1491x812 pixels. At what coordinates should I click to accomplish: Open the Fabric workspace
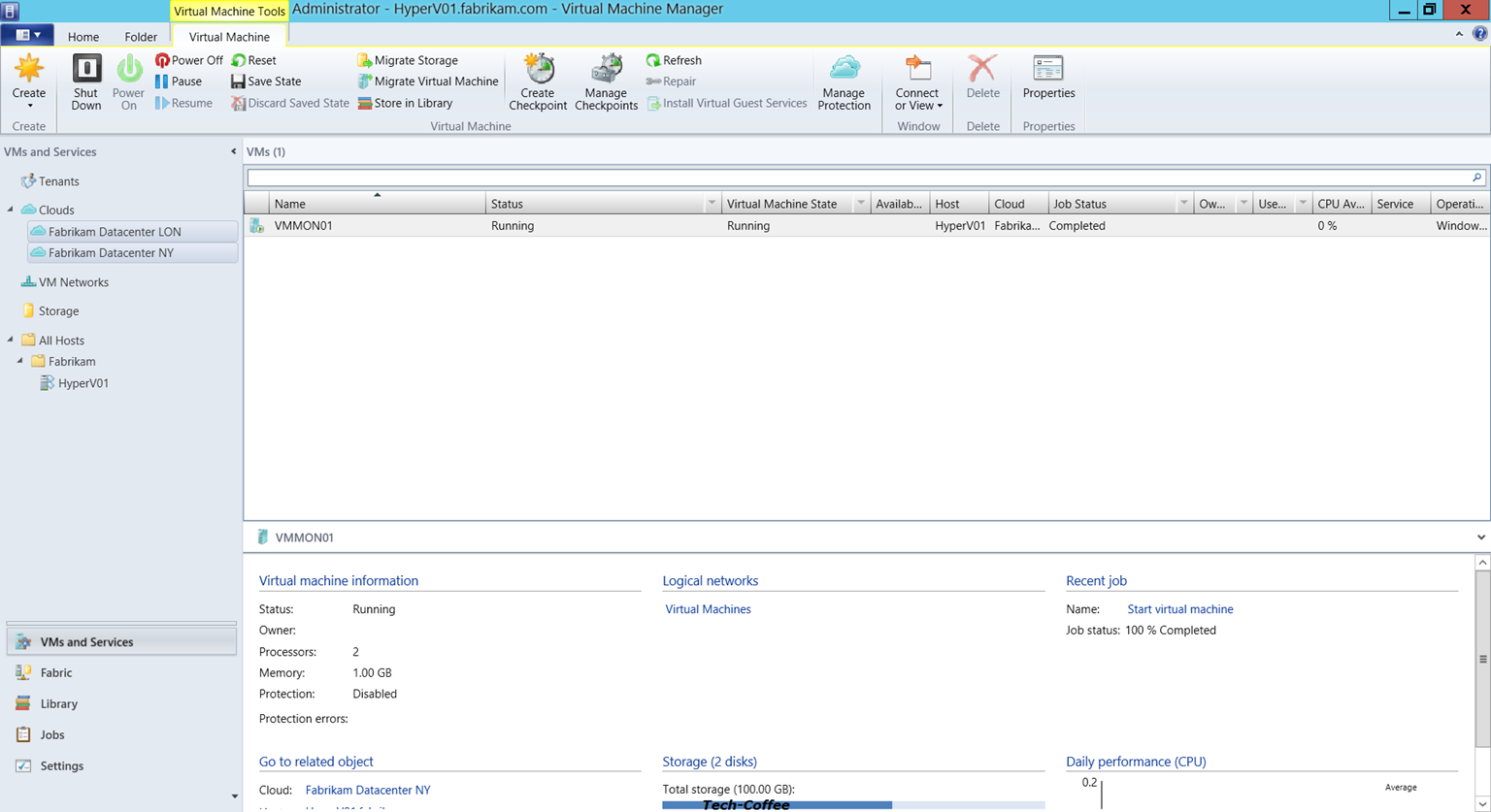click(121, 673)
